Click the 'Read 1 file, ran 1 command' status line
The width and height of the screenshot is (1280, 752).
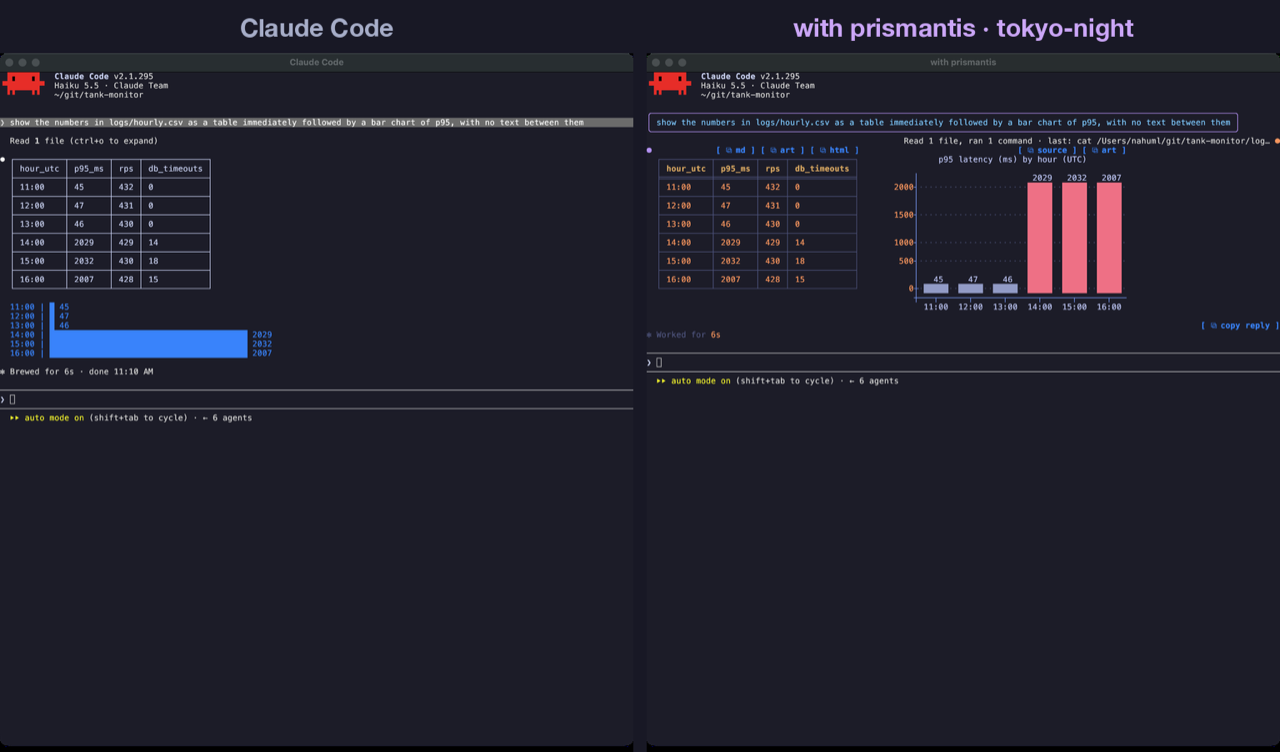(1087, 141)
